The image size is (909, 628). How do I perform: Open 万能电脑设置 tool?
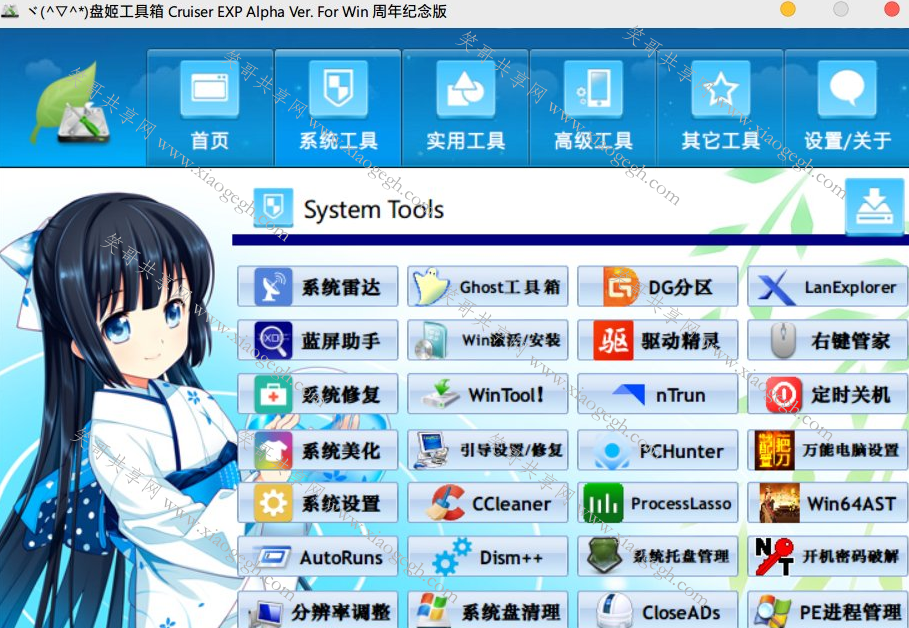point(828,450)
